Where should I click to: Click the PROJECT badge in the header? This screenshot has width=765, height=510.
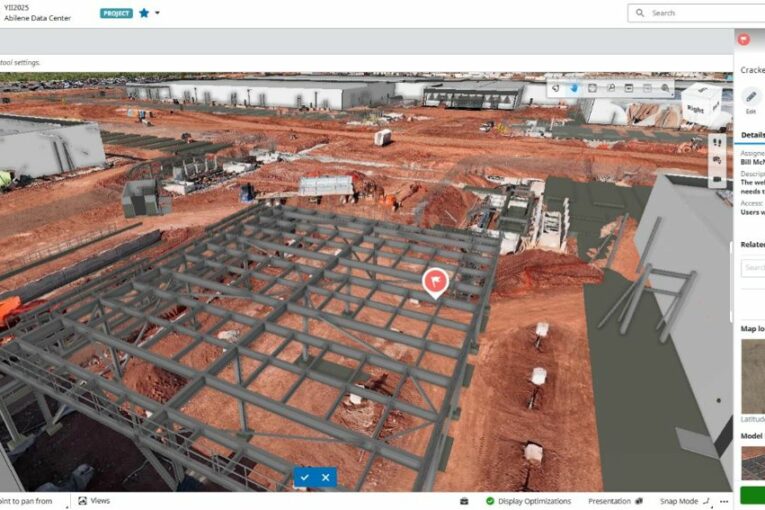[x=116, y=13]
